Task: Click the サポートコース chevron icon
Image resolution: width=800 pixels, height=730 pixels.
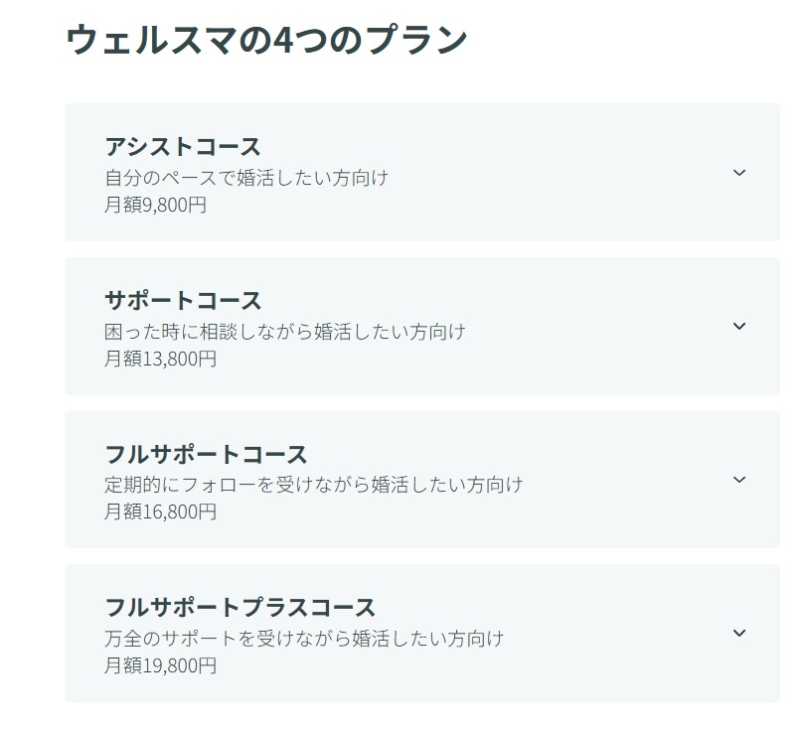Action: pos(739,326)
